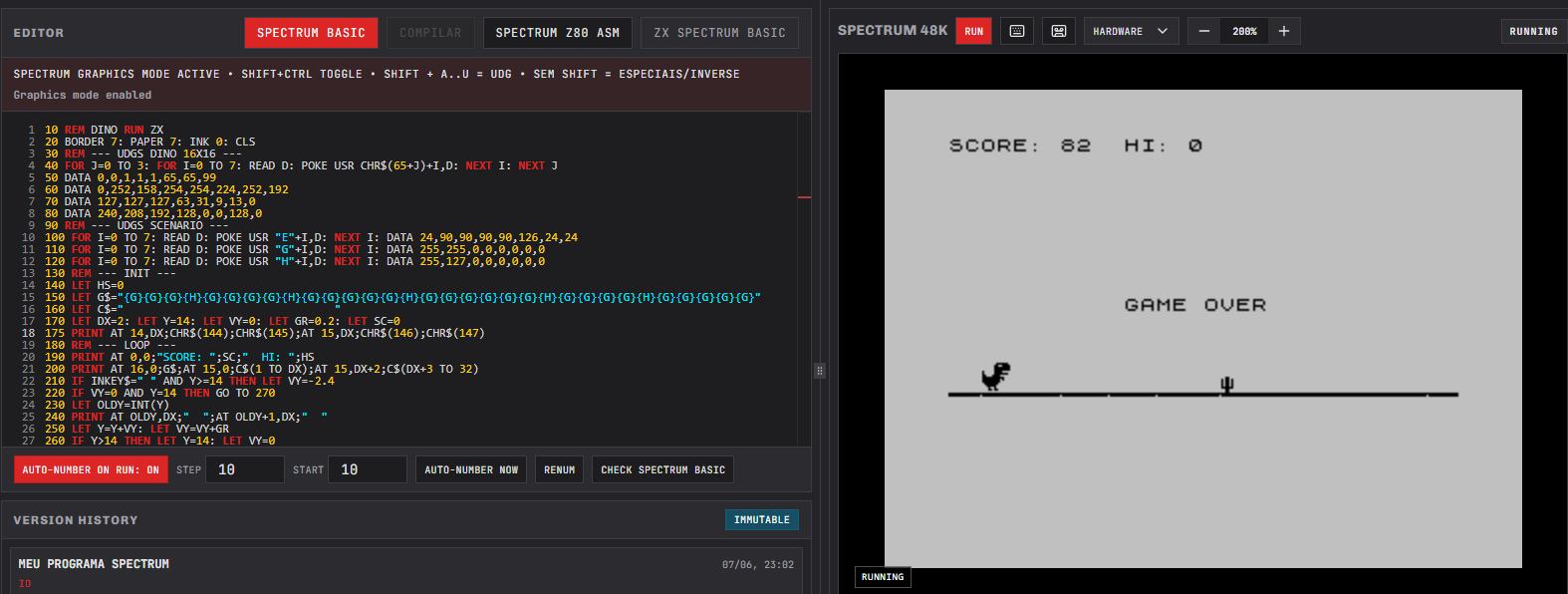Edit the Start number field
Viewport: 1568px width, 594px height.
368,469
